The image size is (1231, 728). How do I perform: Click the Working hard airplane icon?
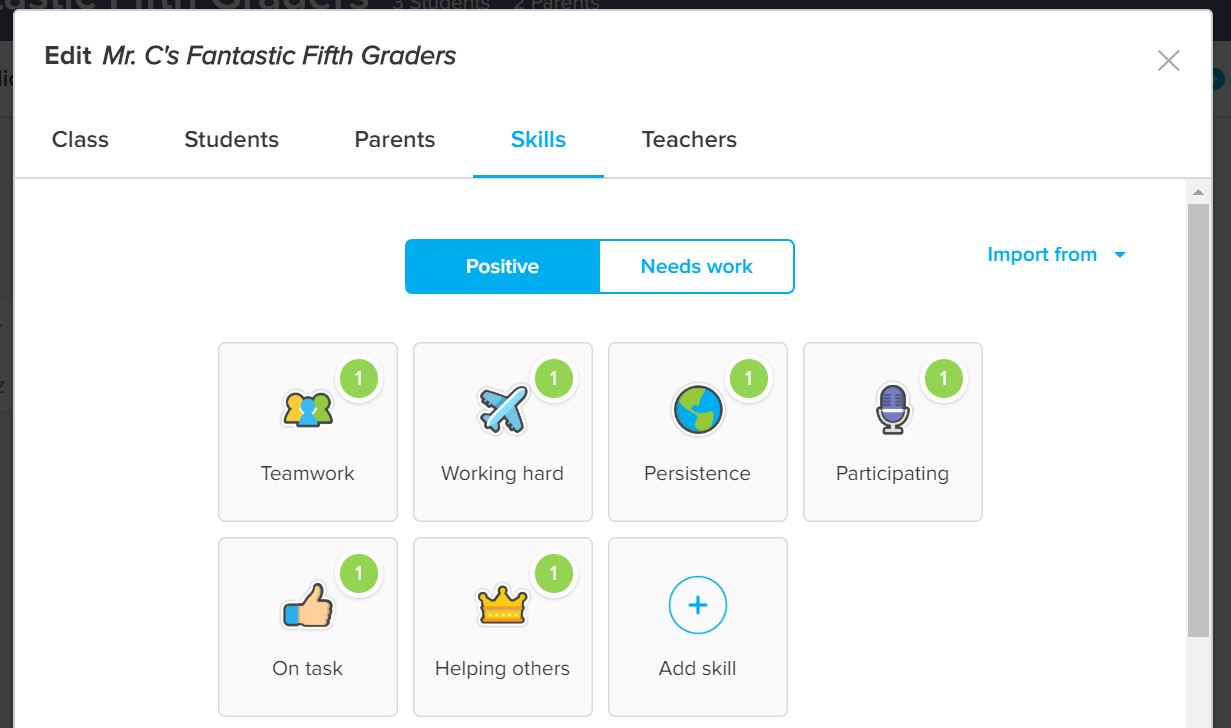[x=502, y=408]
